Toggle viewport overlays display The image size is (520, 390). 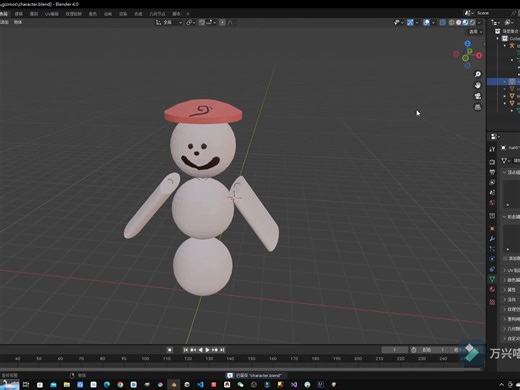coord(426,22)
